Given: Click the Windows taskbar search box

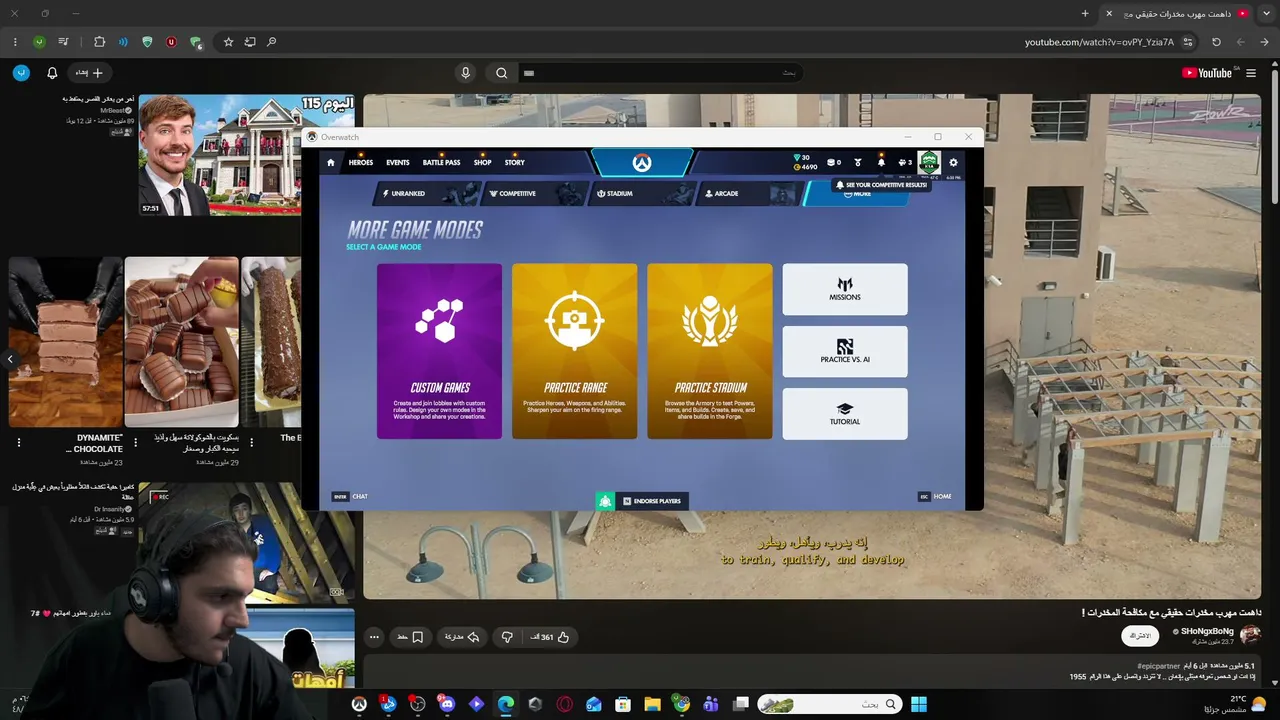Looking at the screenshot, I should tap(828, 704).
